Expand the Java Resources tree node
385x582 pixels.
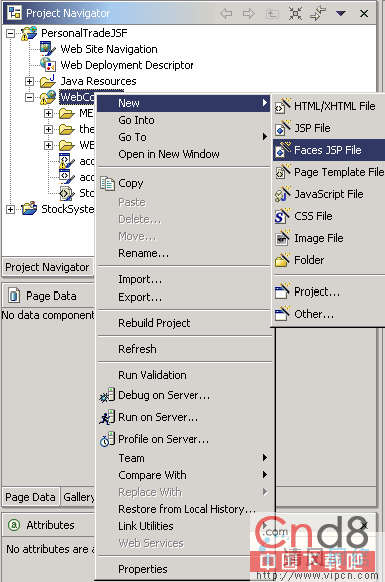tap(29, 81)
